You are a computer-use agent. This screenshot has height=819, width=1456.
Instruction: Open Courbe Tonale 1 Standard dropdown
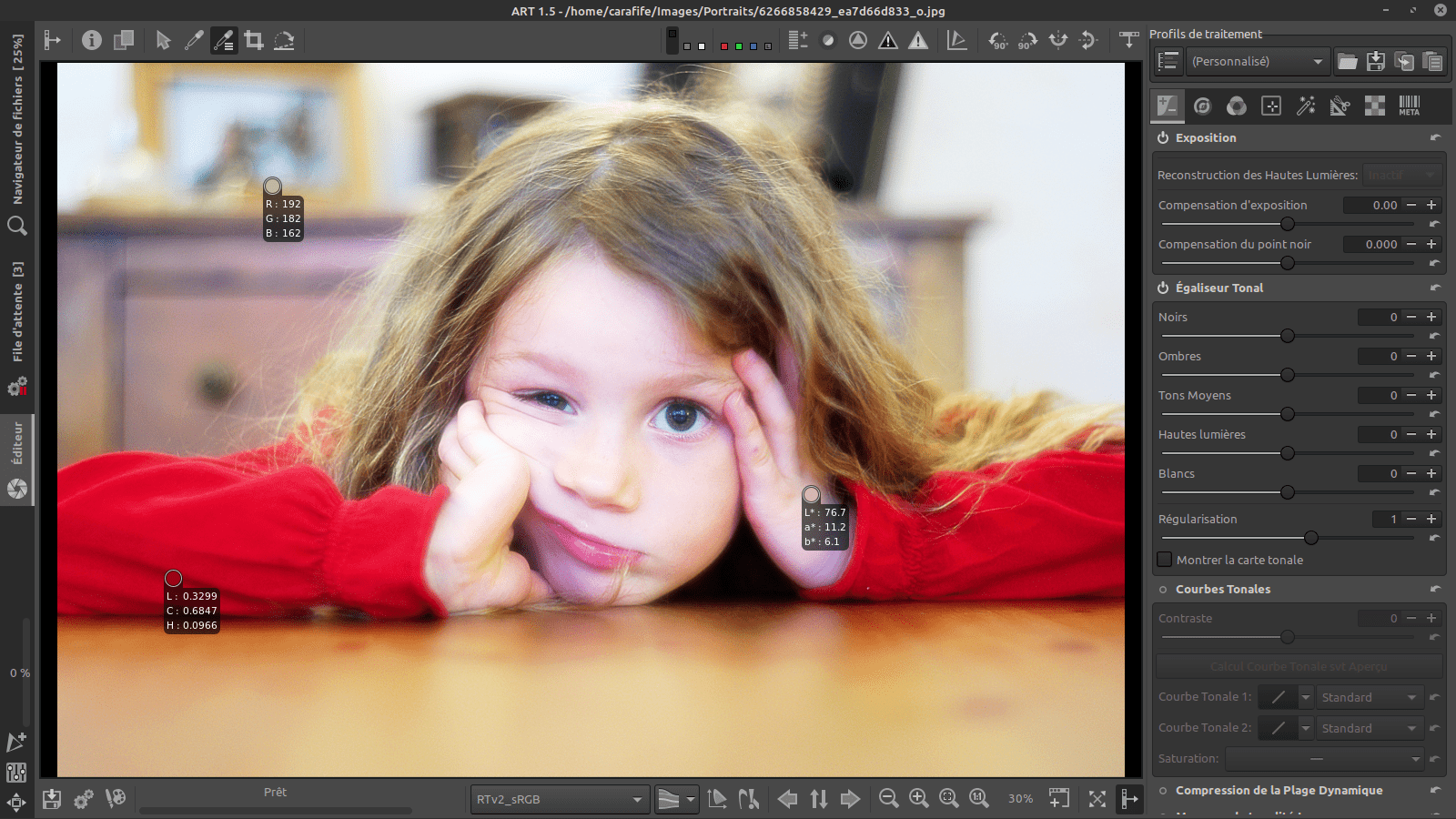pos(1370,697)
